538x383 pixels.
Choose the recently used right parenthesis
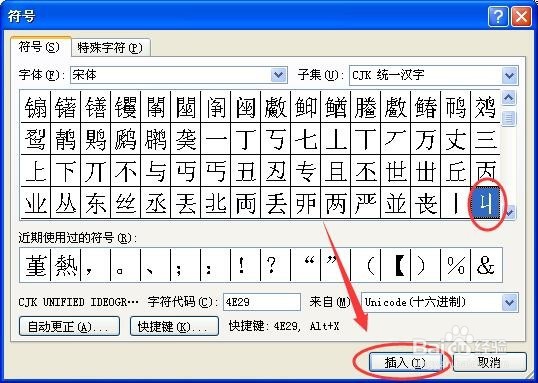pyautogui.click(x=425, y=265)
